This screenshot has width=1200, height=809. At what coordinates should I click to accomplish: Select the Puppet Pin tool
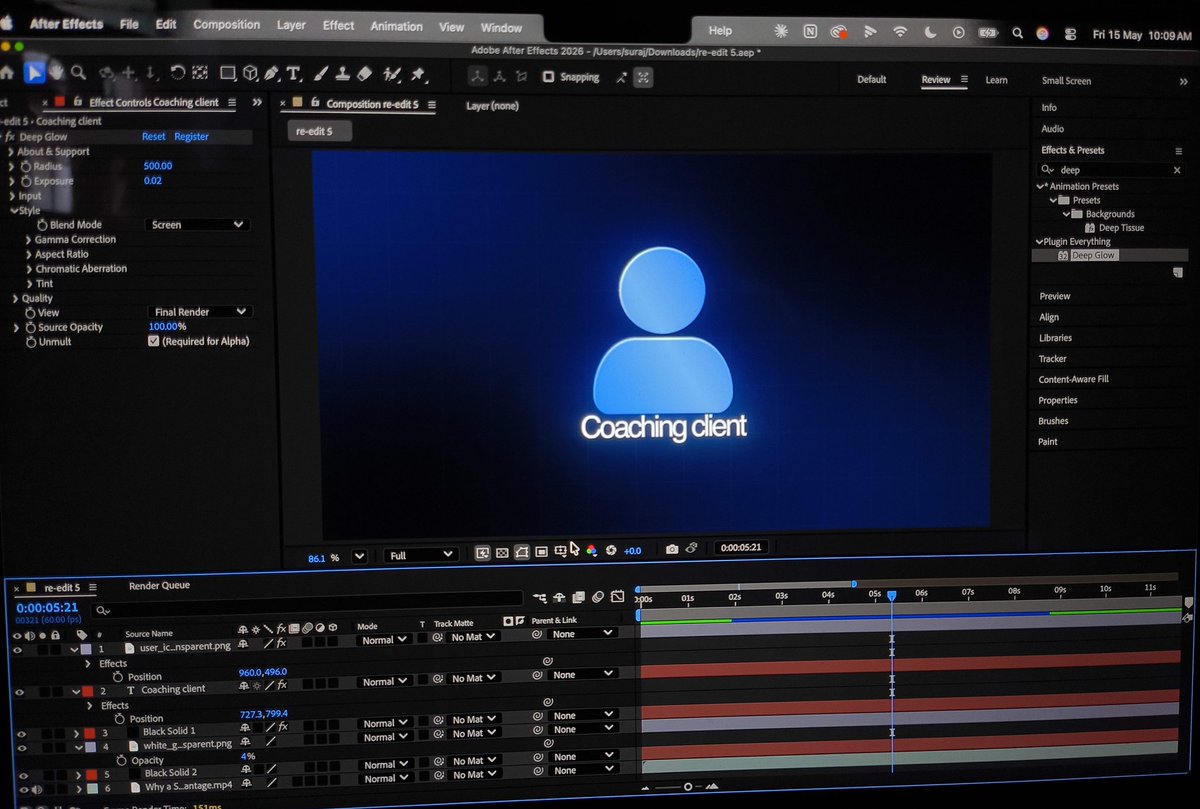418,73
